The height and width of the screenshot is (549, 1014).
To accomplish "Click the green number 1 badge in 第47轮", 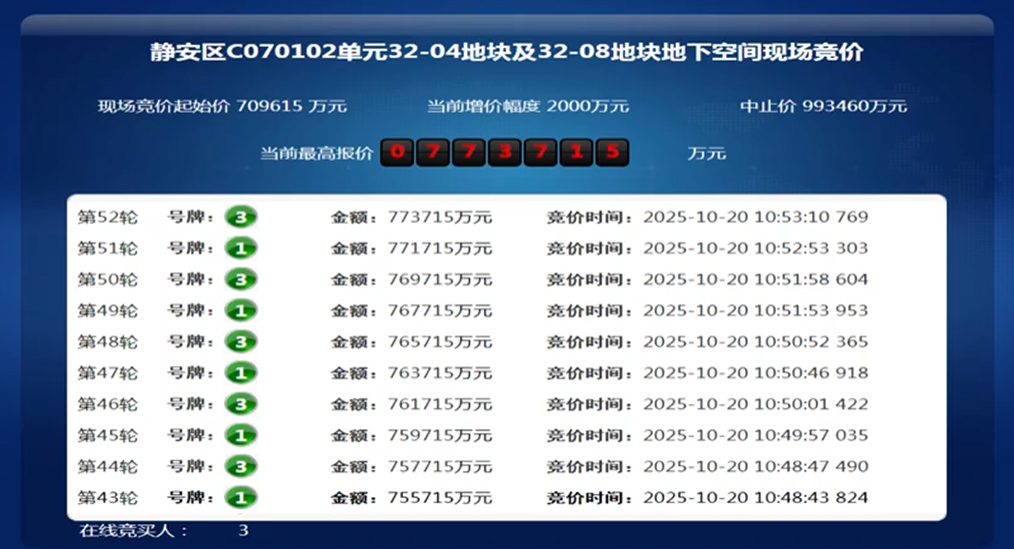I will tap(240, 373).
